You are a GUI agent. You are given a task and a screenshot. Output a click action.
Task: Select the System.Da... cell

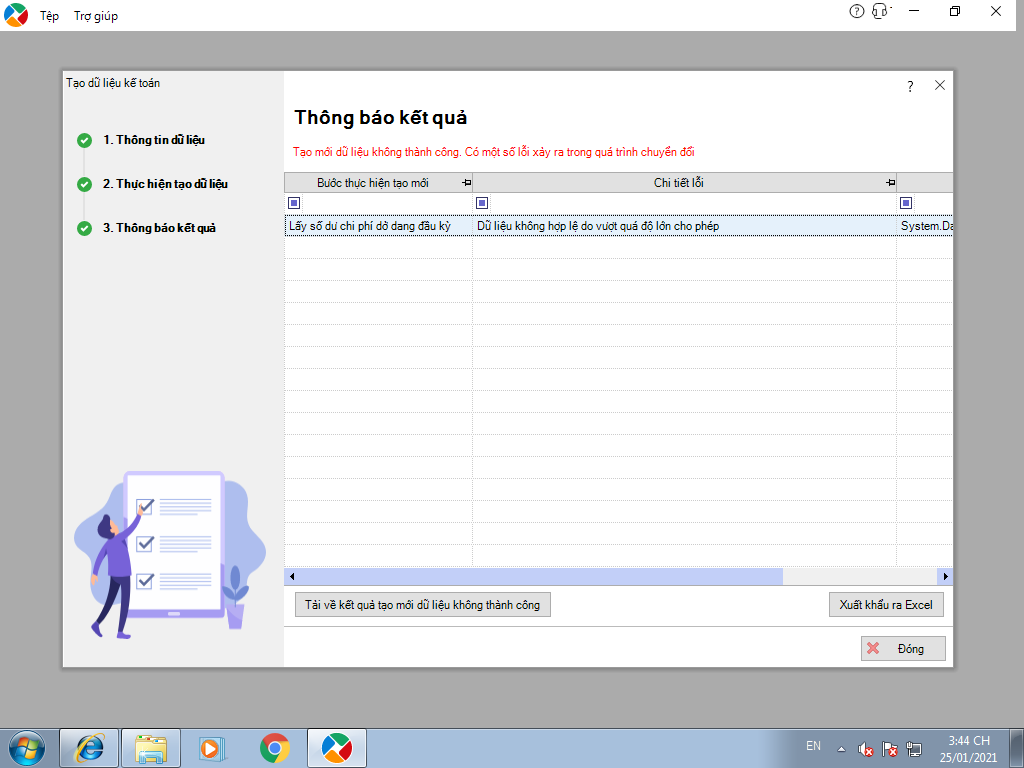tap(925, 226)
